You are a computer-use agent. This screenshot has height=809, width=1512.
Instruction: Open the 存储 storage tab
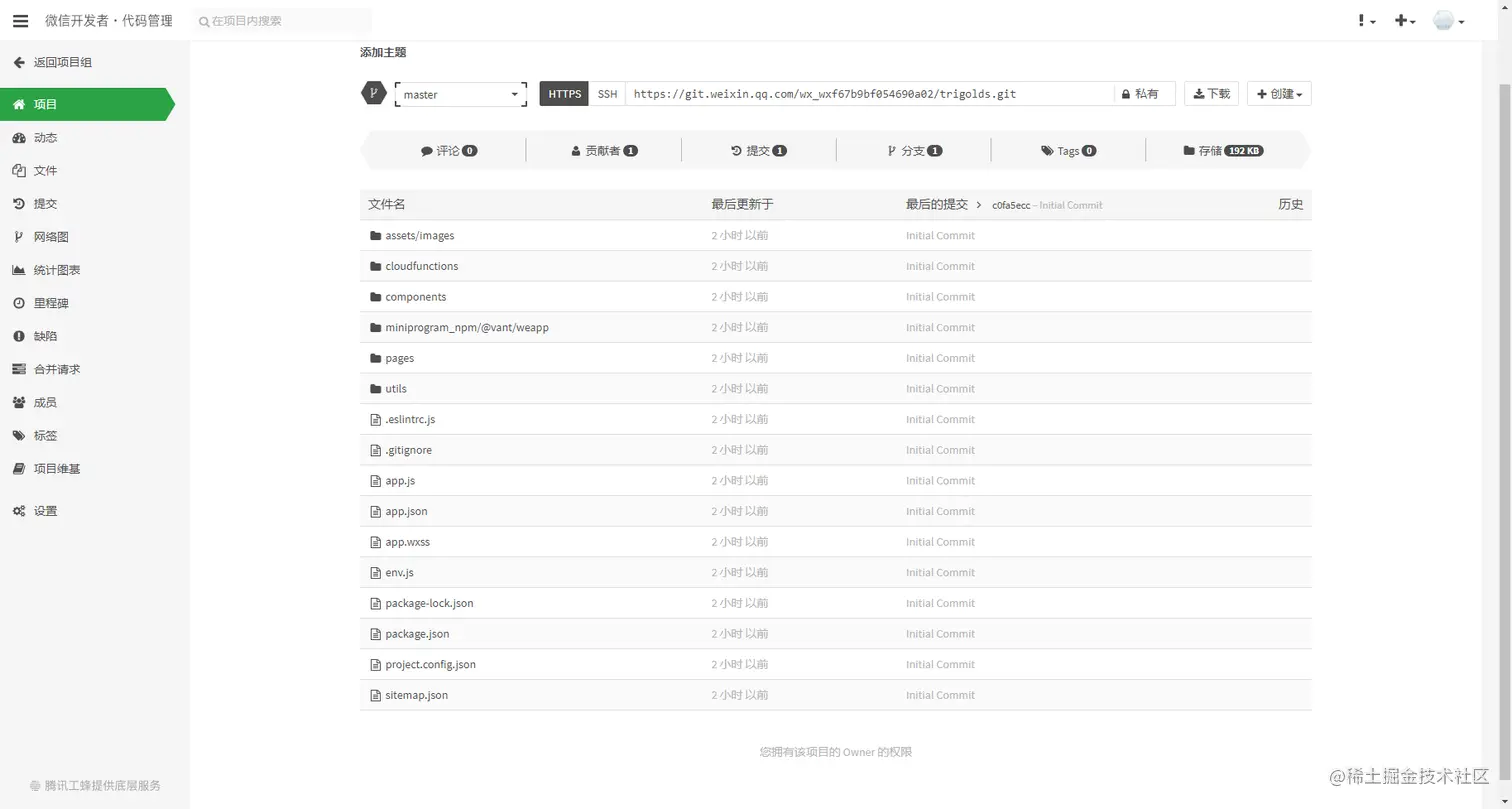click(x=1223, y=151)
